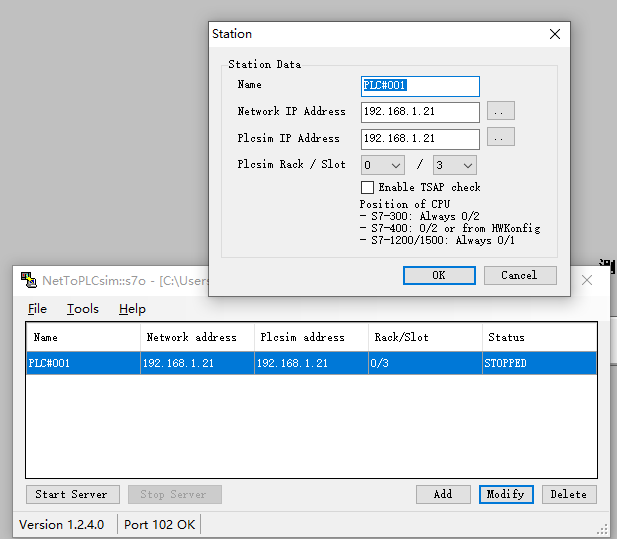This screenshot has width=617, height=539.
Task: Enable the TSAP check checkbox
Action: pyautogui.click(x=368, y=187)
